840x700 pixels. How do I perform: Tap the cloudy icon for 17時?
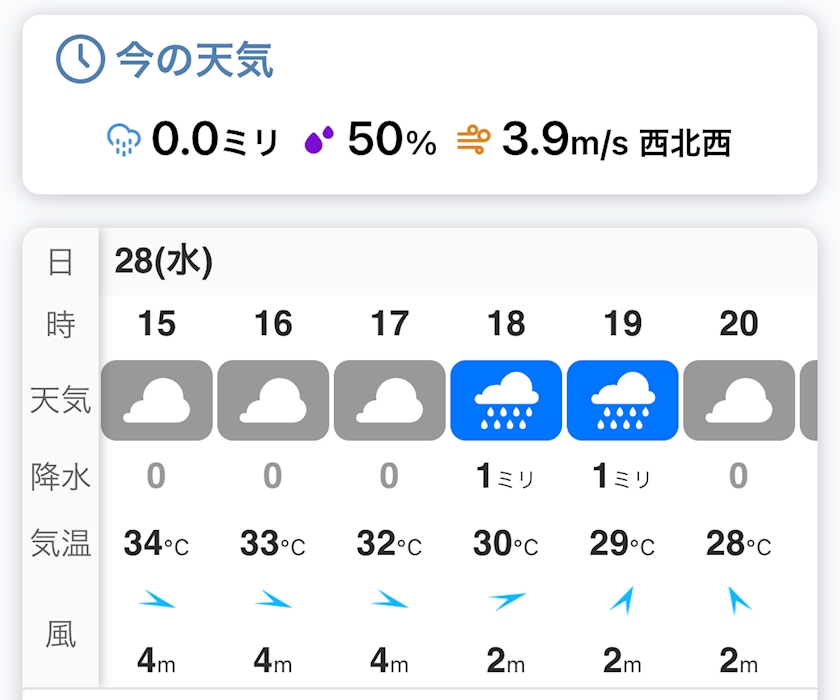point(389,400)
